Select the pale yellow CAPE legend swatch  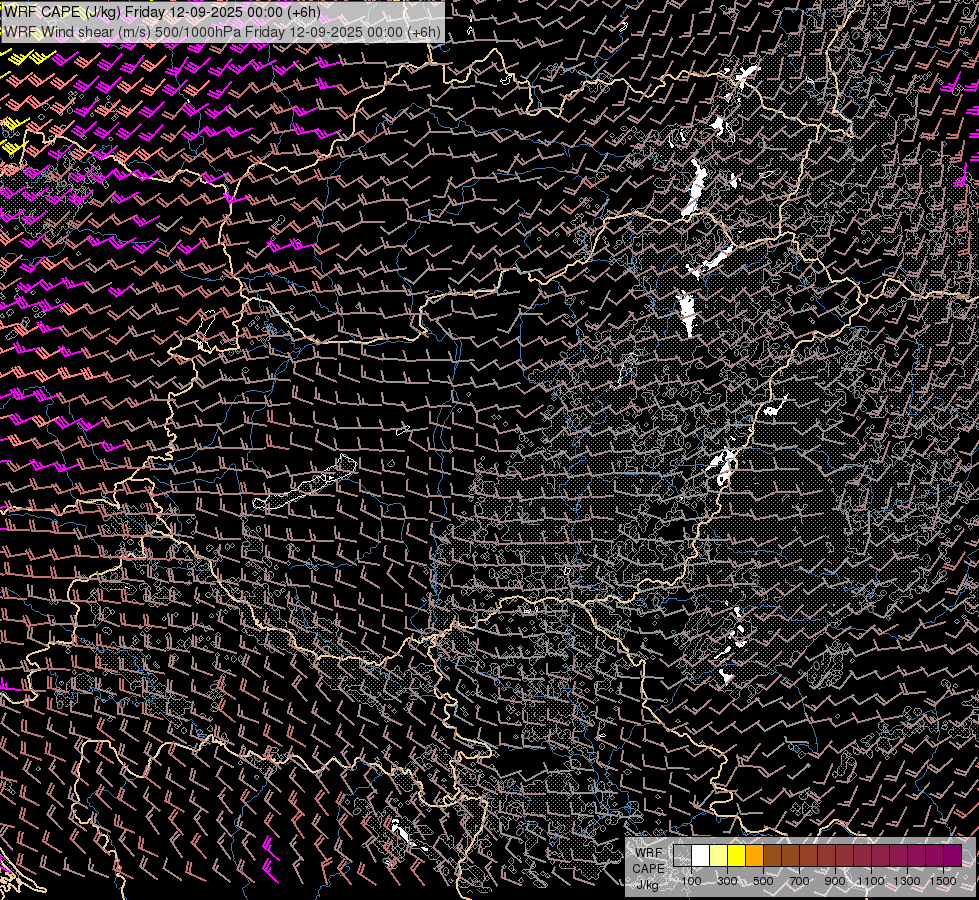coord(719,856)
